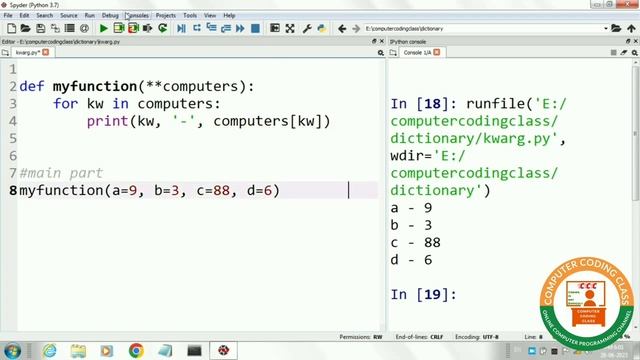640x360 pixels.
Task: Run the file with green play button
Action: 104,29
